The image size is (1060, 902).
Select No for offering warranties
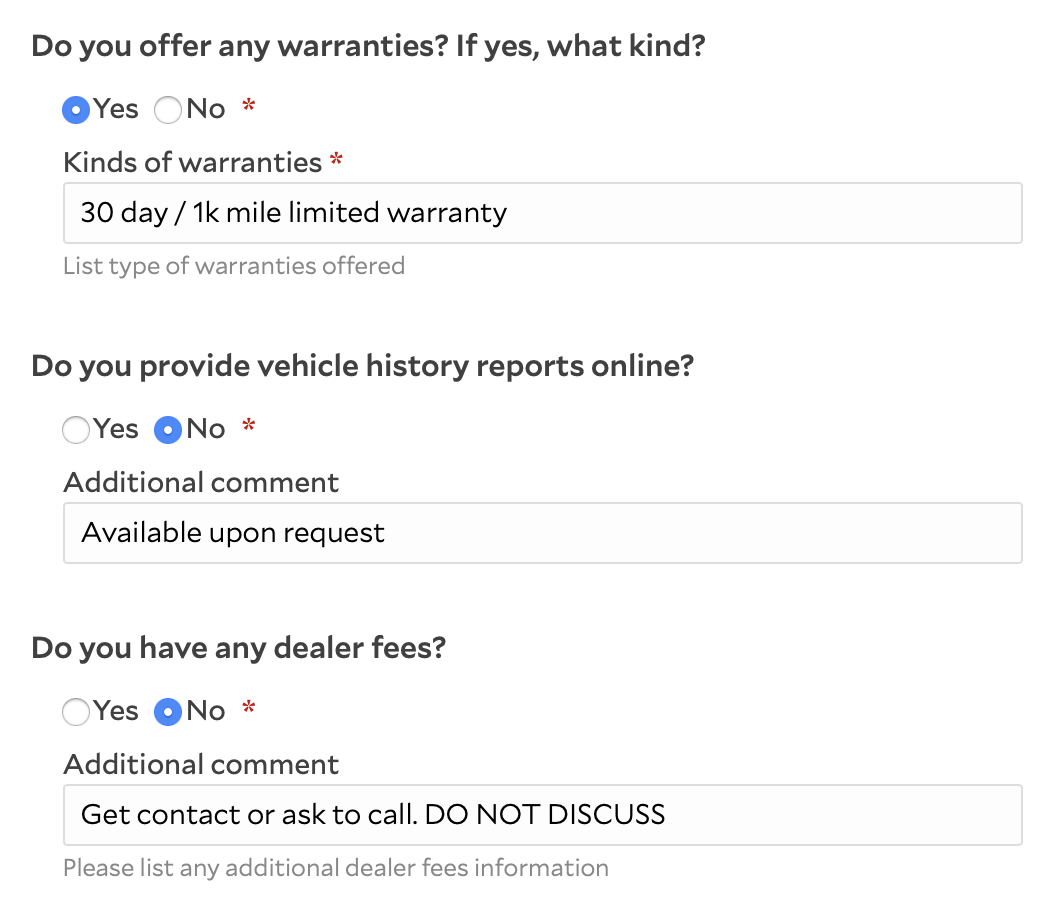168,109
